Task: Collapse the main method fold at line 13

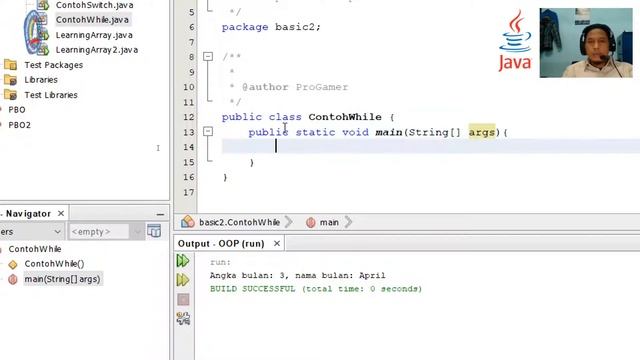Action: pyautogui.click(x=208, y=131)
